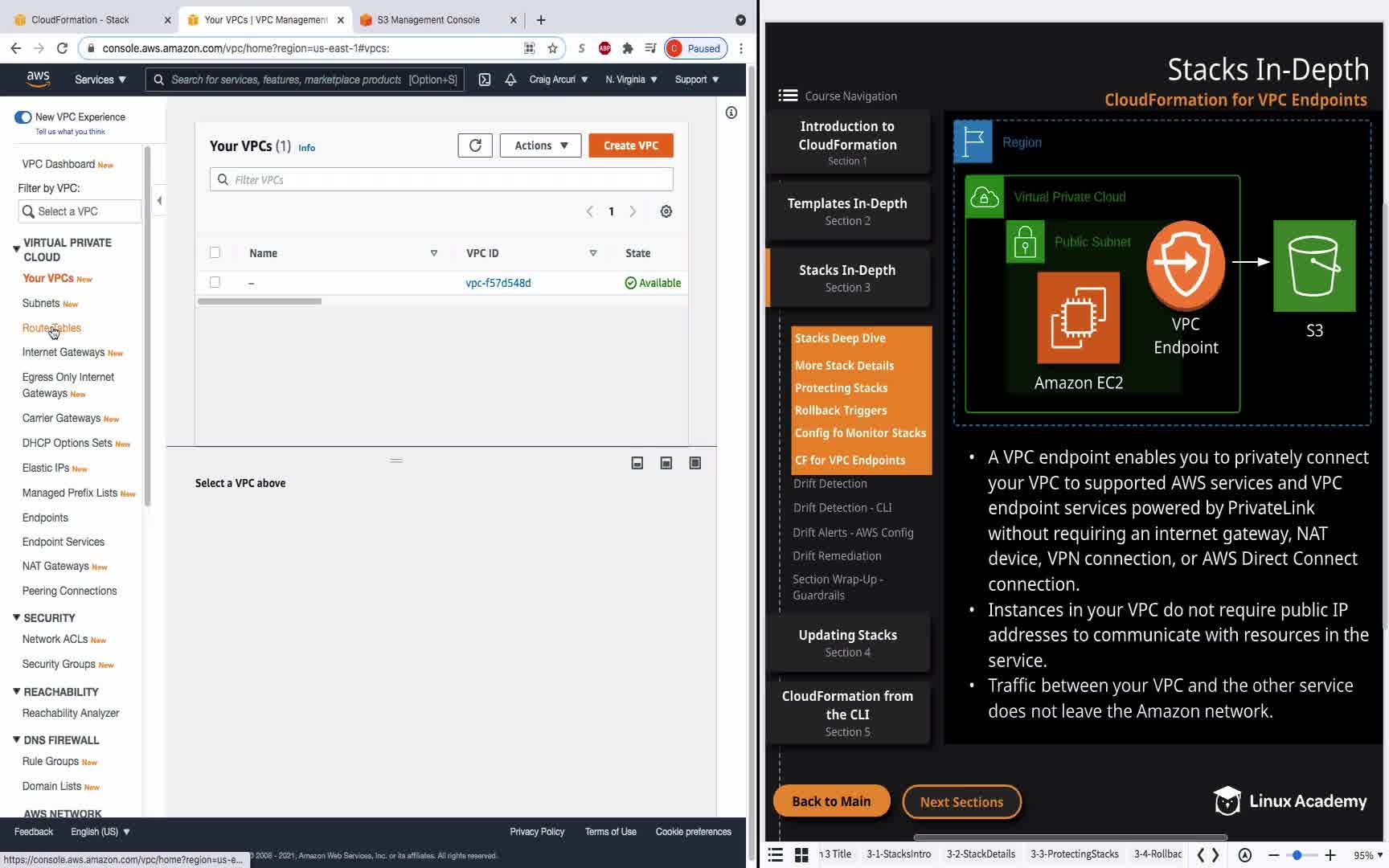Toggle the New VPC Experience switch
This screenshot has height=868, width=1389.
[23, 117]
